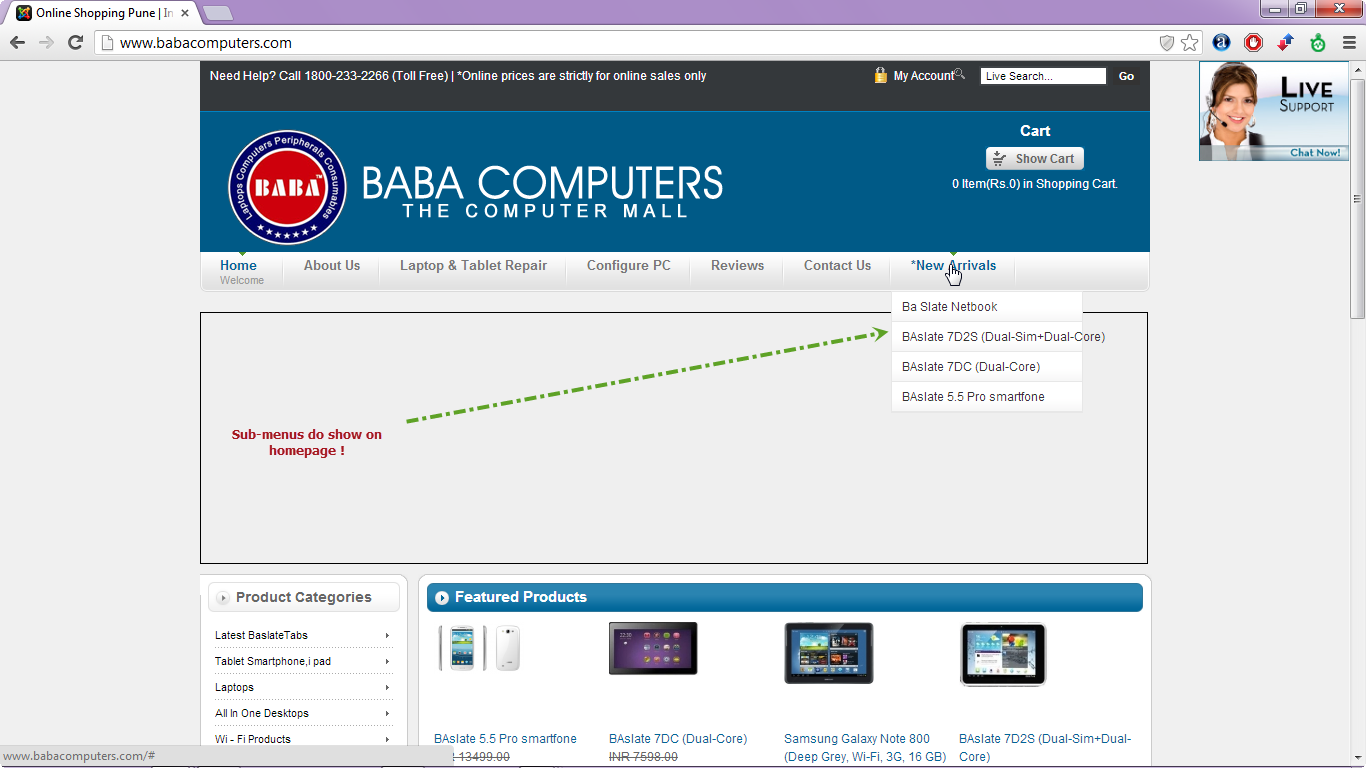Click the Baba Computers round logo
The image size is (1366, 768).
tap(287, 187)
